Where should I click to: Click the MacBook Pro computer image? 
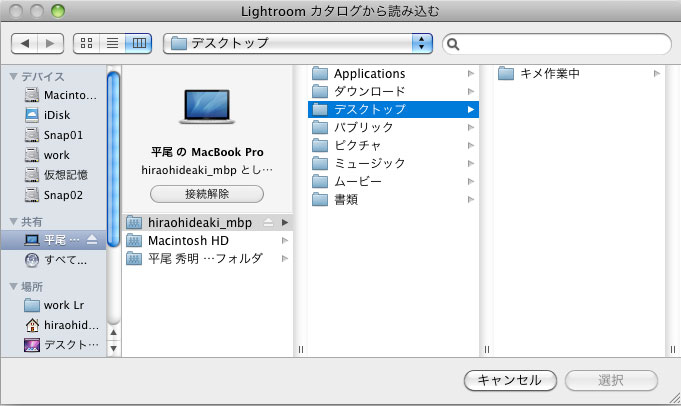207,107
